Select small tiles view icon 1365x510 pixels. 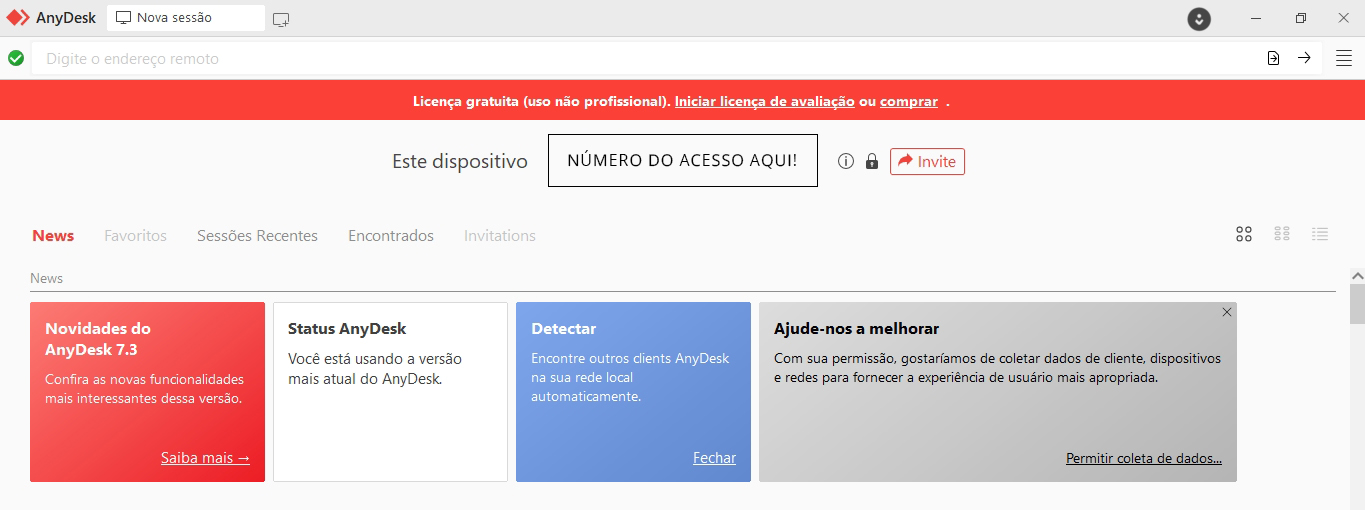point(1282,234)
